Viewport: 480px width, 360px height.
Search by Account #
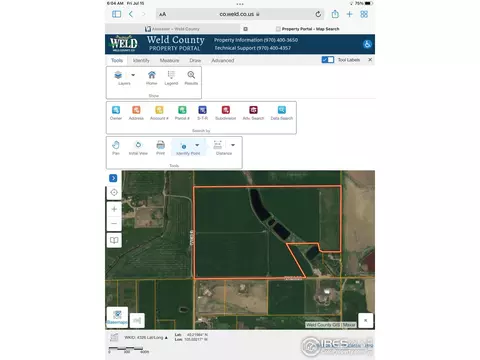(159, 113)
